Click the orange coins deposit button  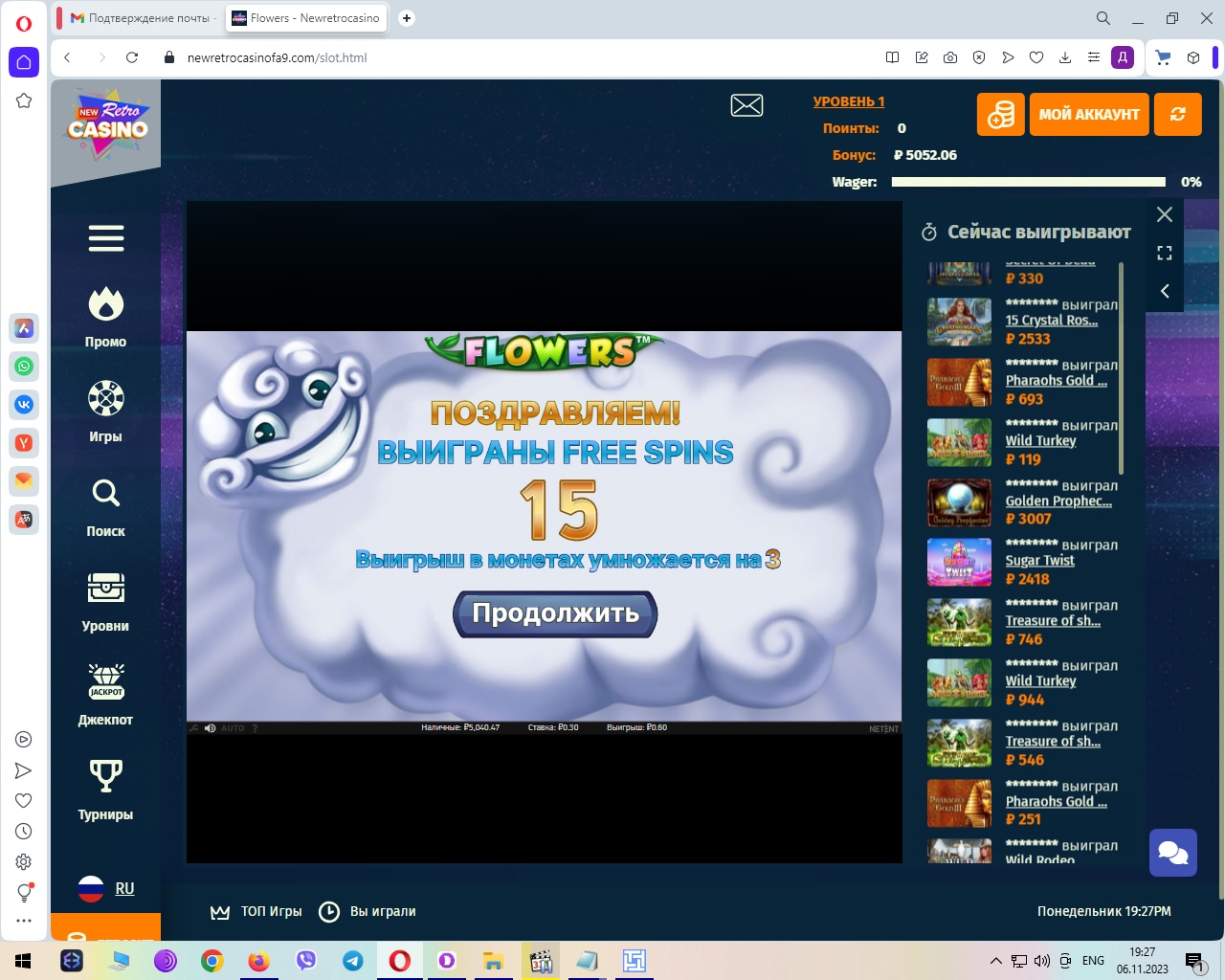point(1001,115)
